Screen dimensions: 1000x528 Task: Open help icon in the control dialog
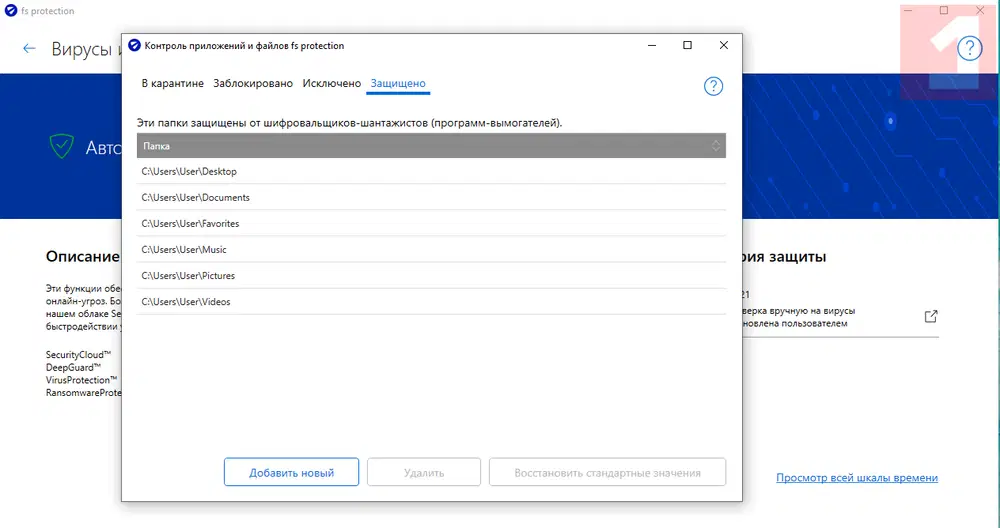[x=713, y=86]
